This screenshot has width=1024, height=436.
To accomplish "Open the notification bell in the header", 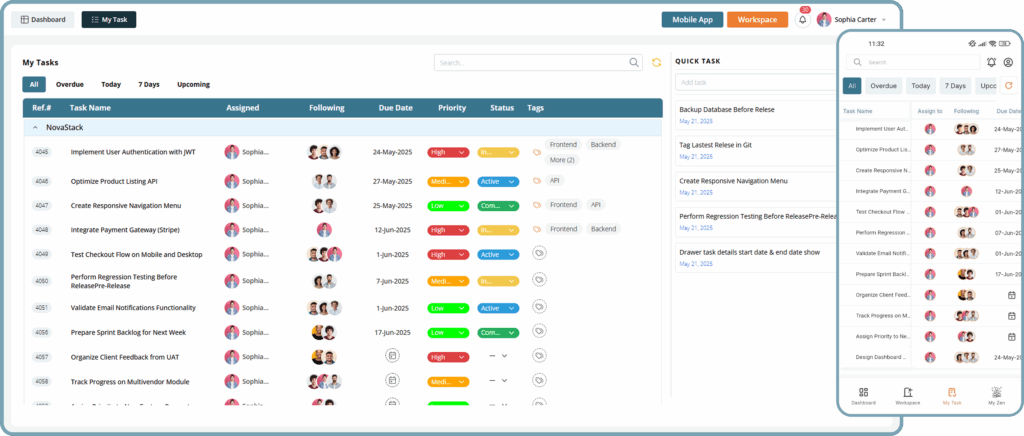I will click(x=802, y=20).
